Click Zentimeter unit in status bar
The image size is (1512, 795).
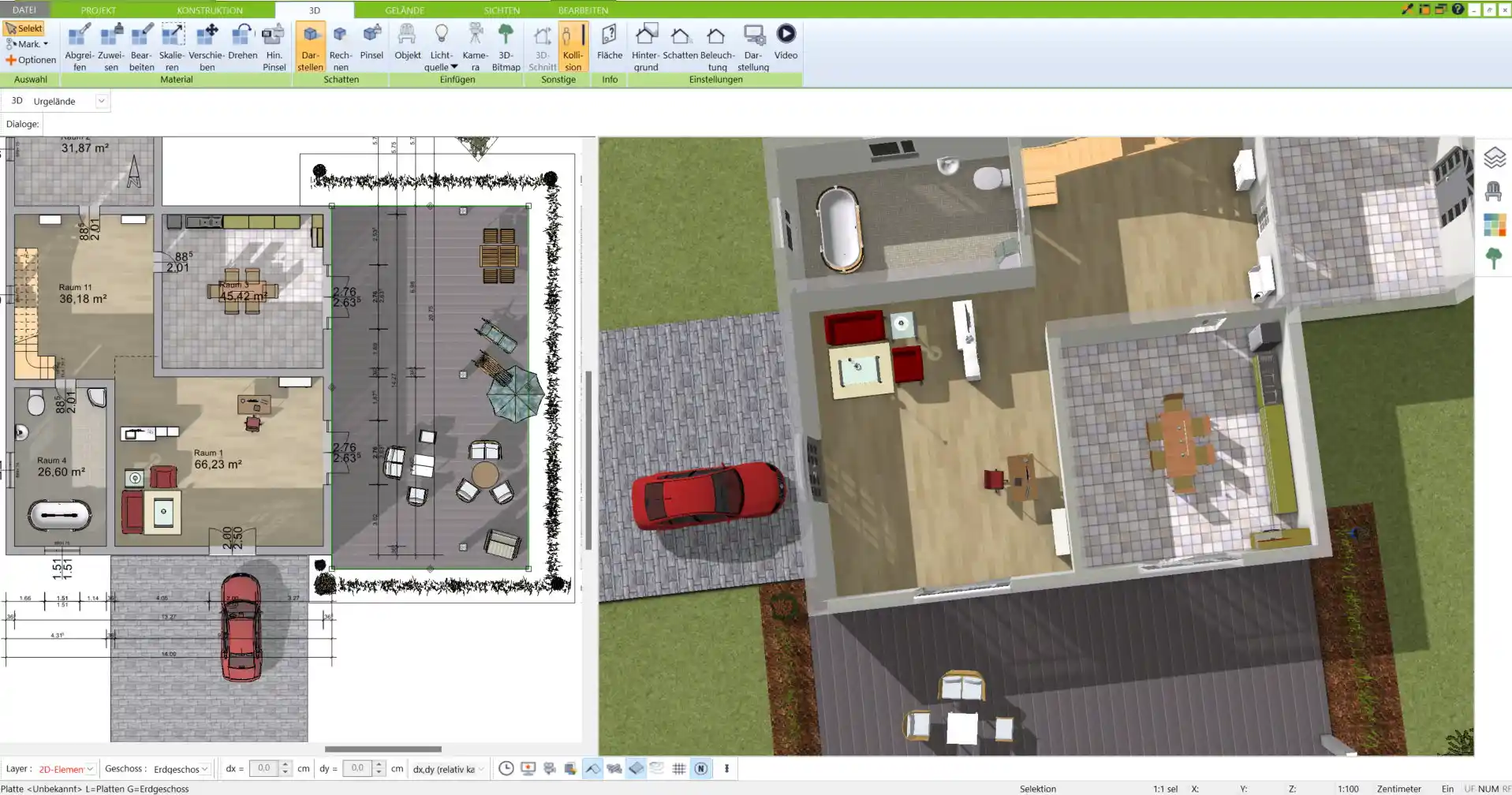pyautogui.click(x=1398, y=789)
